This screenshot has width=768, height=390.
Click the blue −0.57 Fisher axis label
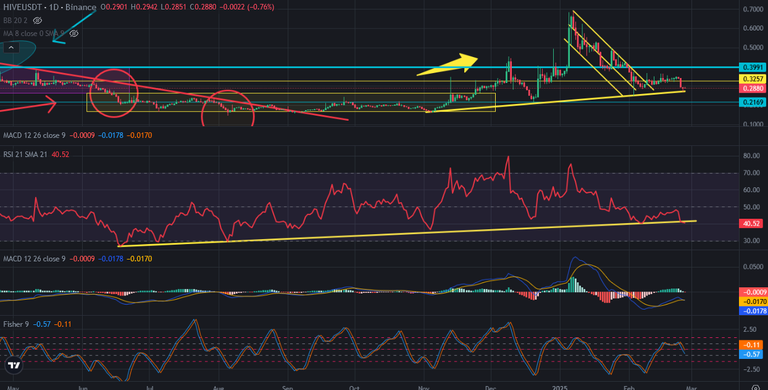(750, 354)
